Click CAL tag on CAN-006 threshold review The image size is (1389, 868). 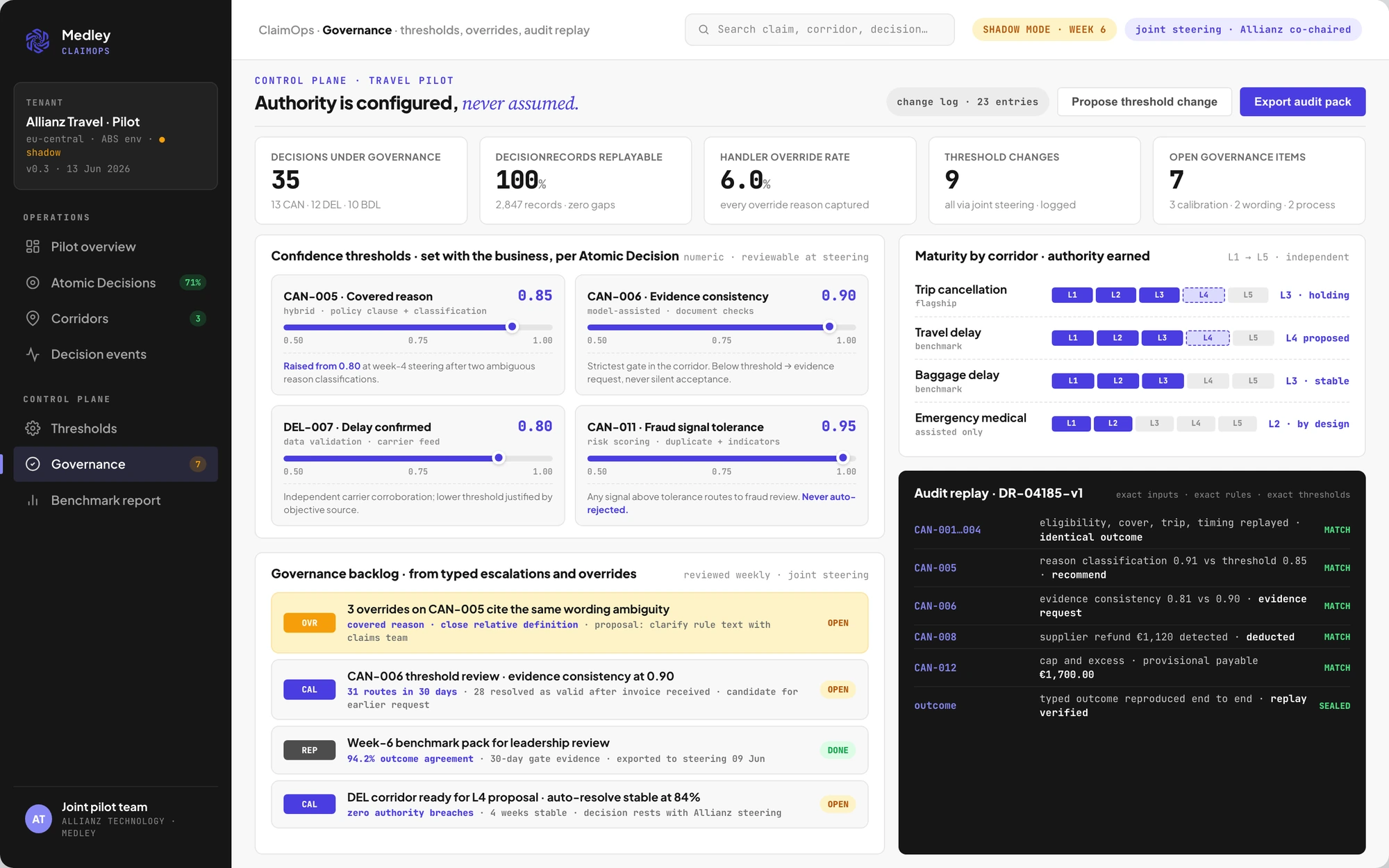tap(310, 690)
